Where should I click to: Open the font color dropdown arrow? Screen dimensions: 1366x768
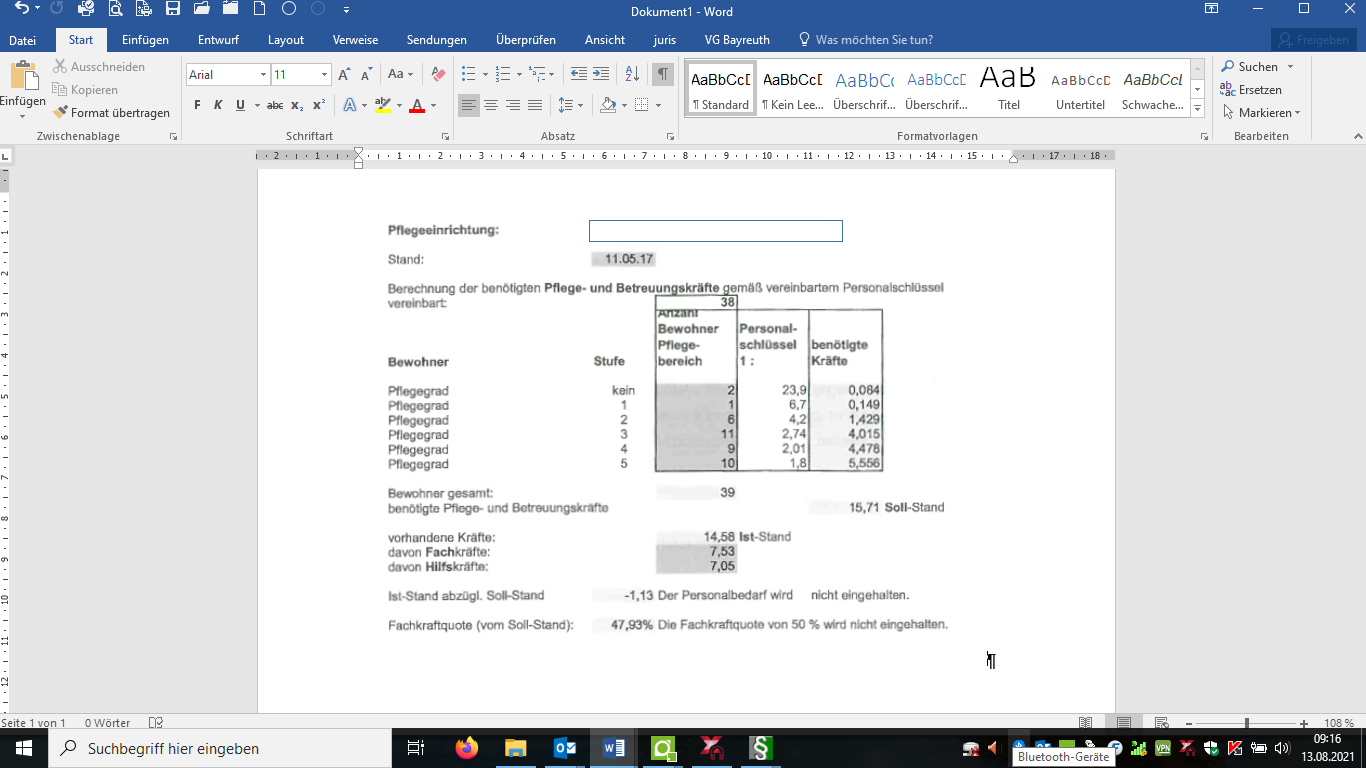point(433,105)
